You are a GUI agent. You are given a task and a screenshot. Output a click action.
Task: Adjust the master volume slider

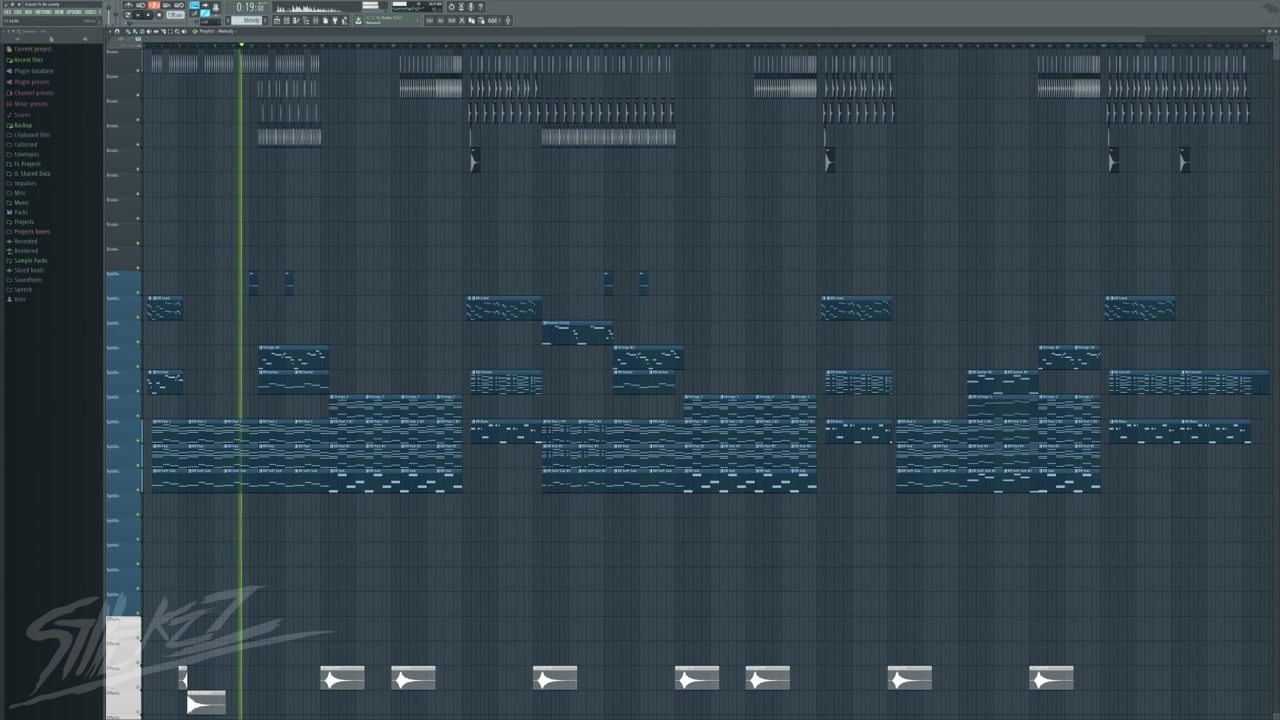[x=109, y=15]
